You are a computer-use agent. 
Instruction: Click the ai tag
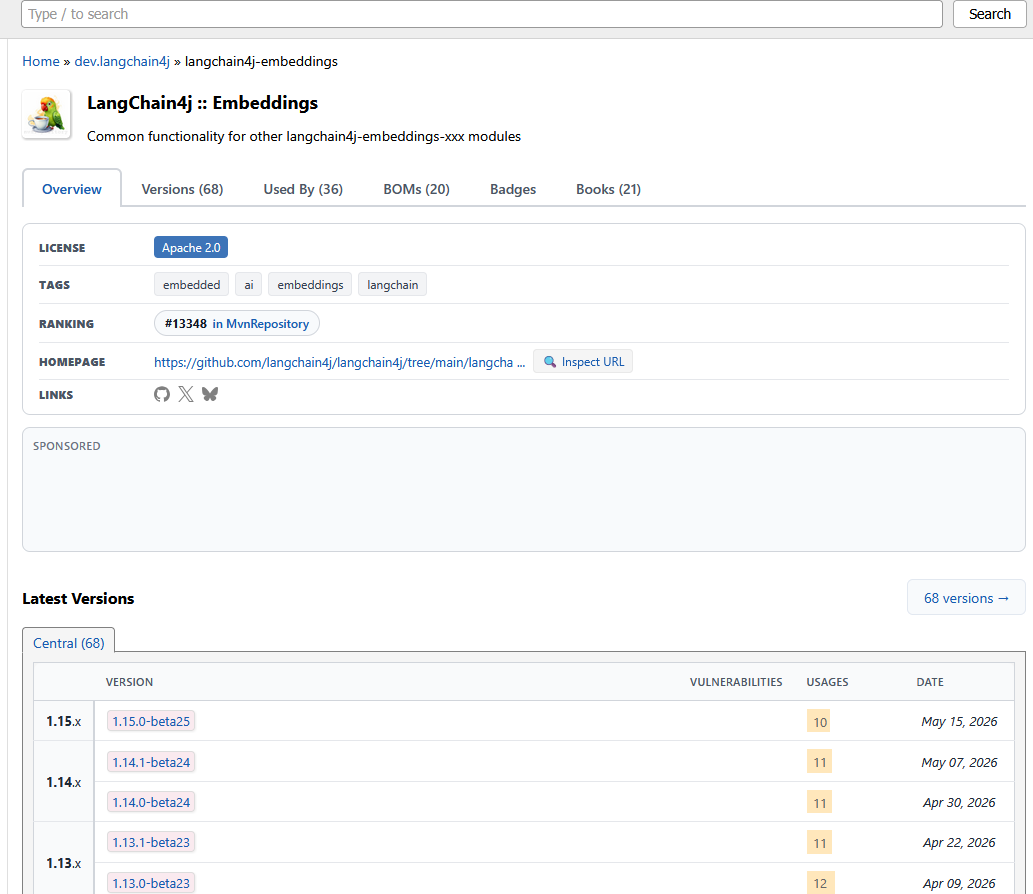249,285
